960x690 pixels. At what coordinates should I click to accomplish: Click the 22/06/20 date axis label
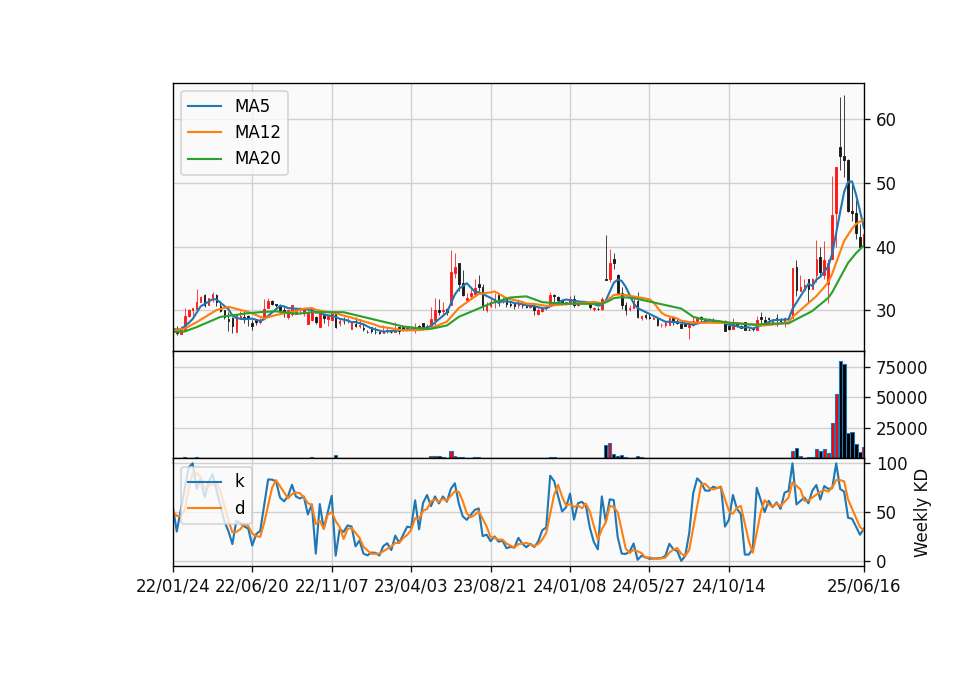tap(252, 587)
